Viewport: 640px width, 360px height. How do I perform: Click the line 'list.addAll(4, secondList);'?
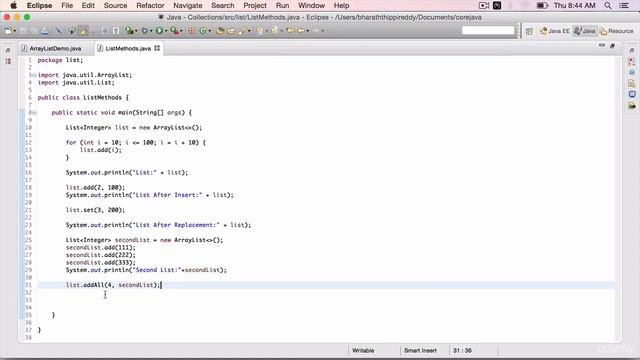pos(113,285)
